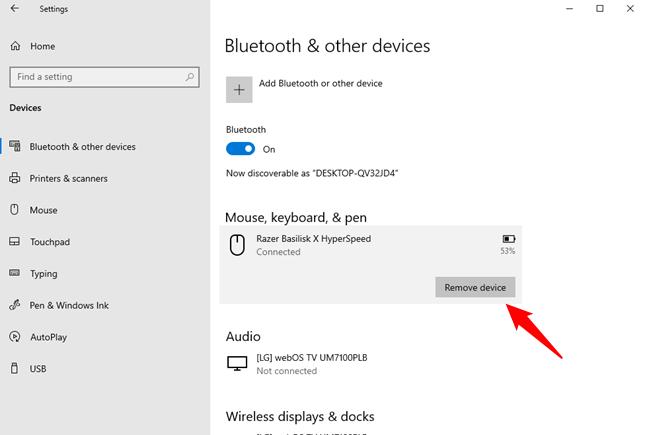Click the USB drive icon in sidebar
Screen dimensions: 645x435
click(x=14, y=368)
